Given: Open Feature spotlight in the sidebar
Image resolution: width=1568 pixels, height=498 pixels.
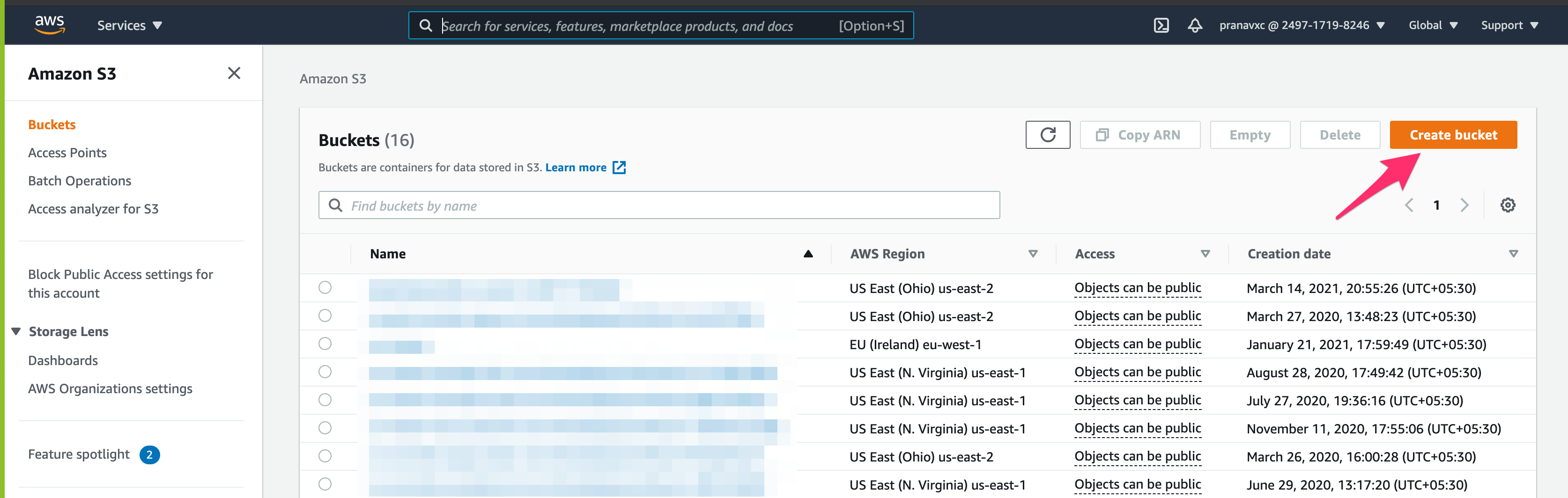Looking at the screenshot, I should (x=79, y=454).
